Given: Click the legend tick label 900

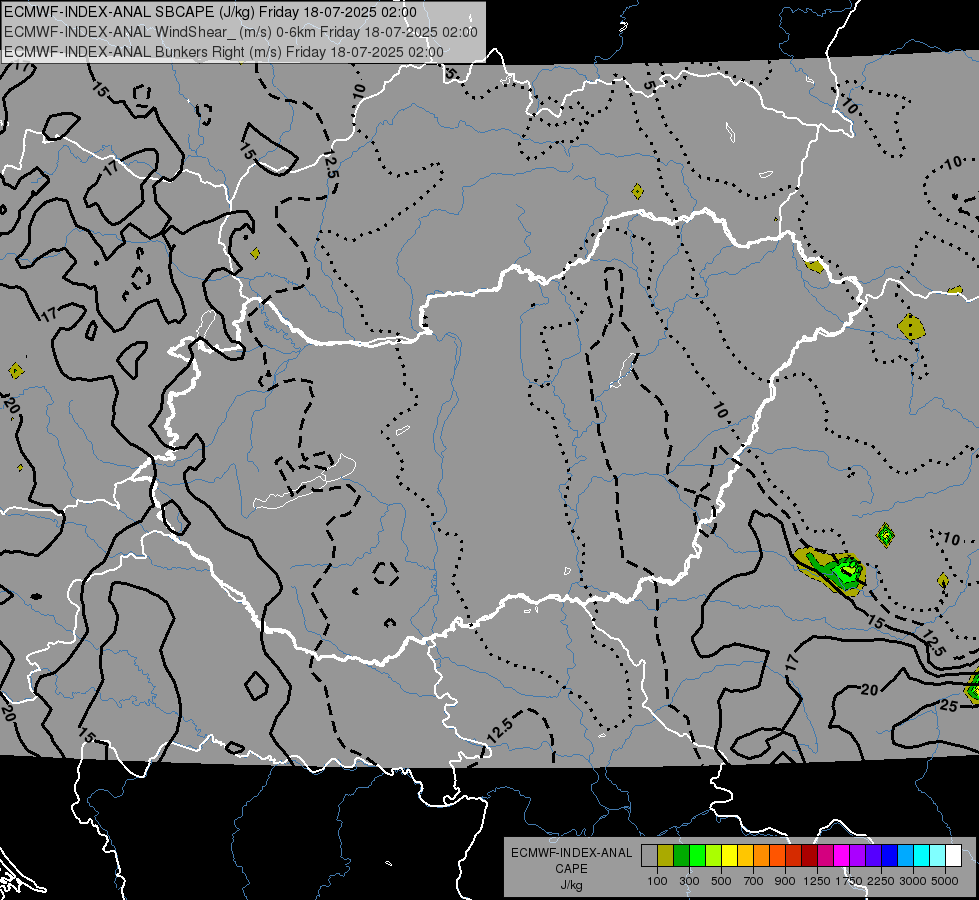Looking at the screenshot, I should (x=785, y=881).
